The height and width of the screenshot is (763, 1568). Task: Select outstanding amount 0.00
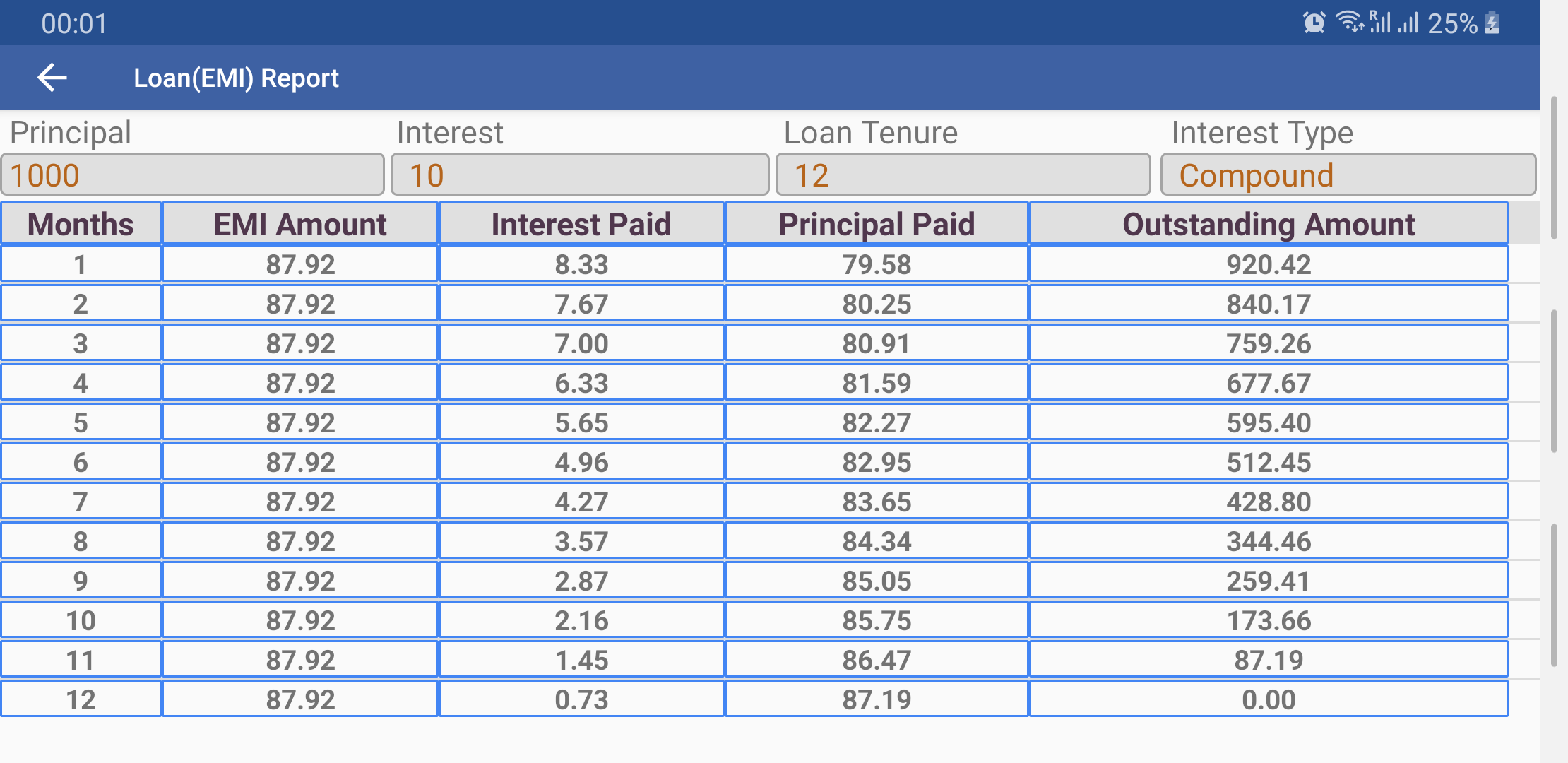click(x=1269, y=699)
